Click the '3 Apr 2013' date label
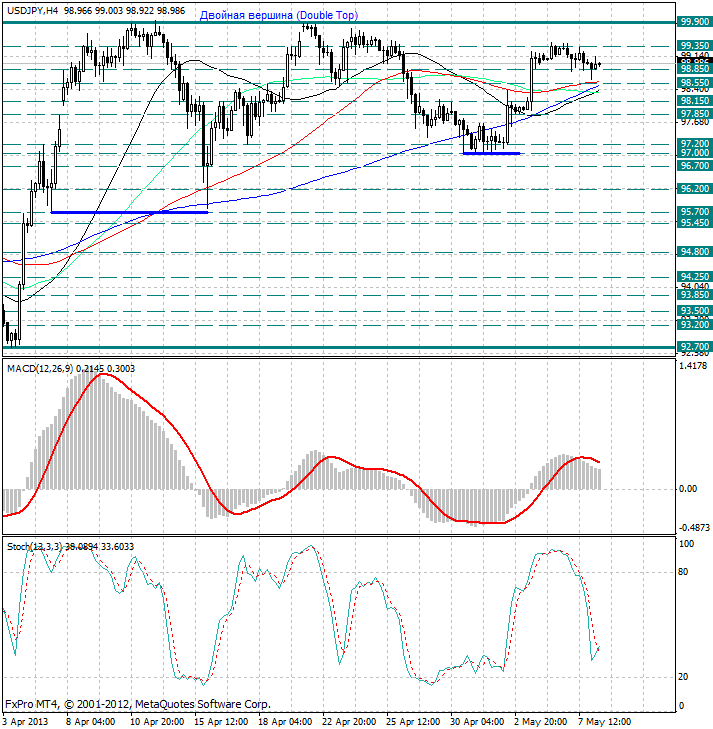 coord(26,722)
